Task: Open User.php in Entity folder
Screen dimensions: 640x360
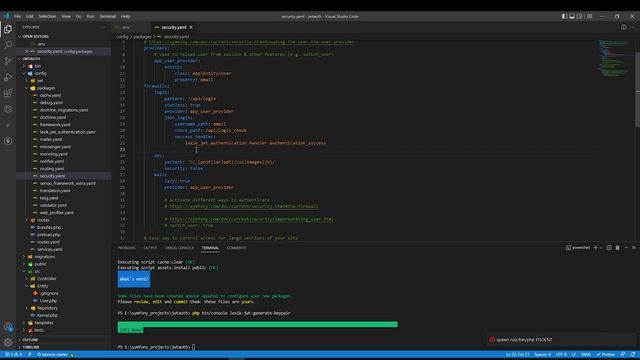Action: 48,301
